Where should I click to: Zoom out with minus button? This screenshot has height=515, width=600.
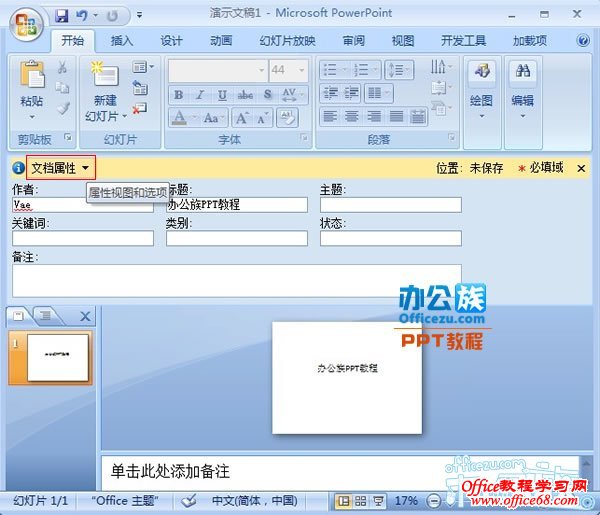[x=434, y=501]
